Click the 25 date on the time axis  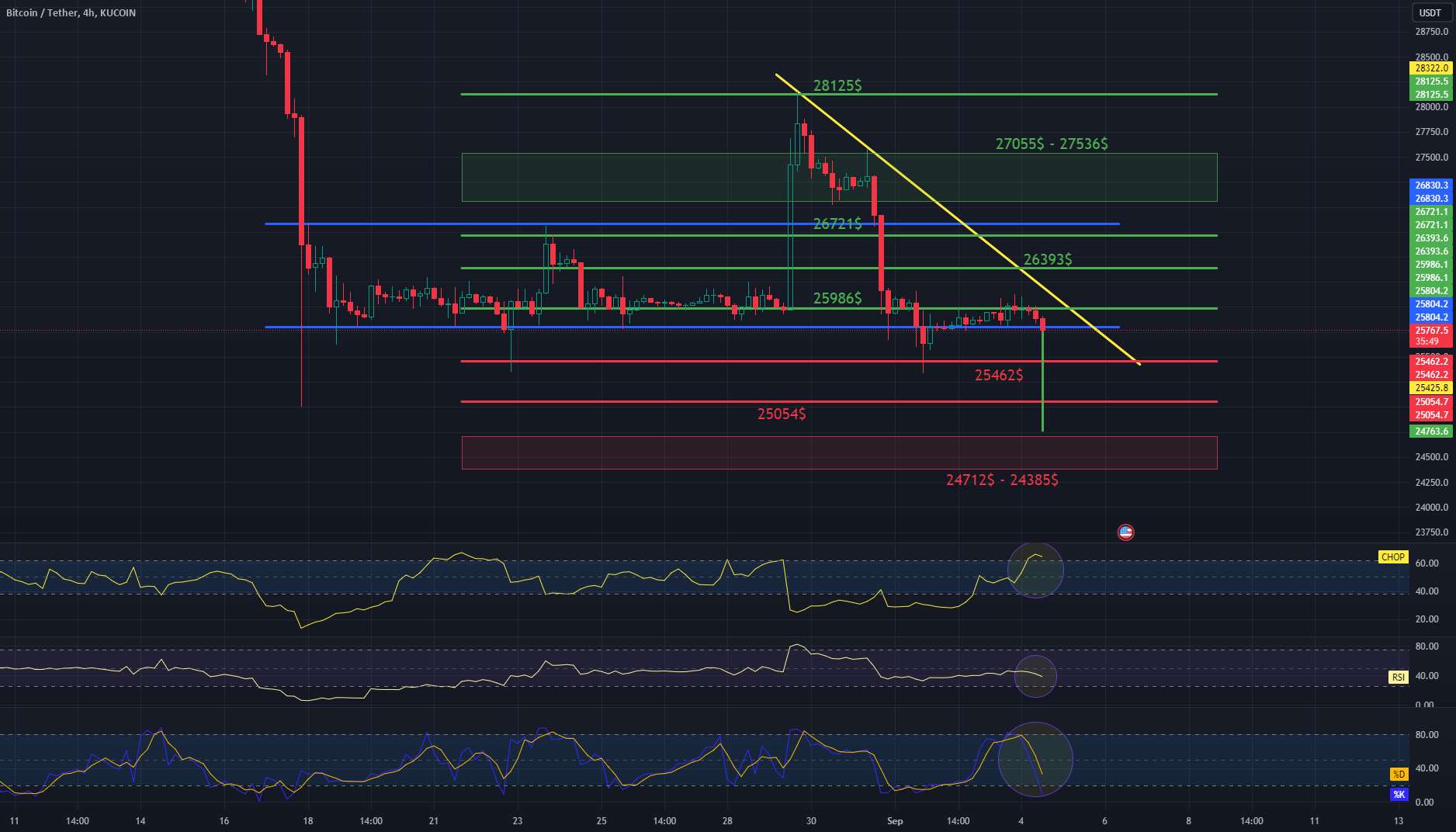(601, 820)
